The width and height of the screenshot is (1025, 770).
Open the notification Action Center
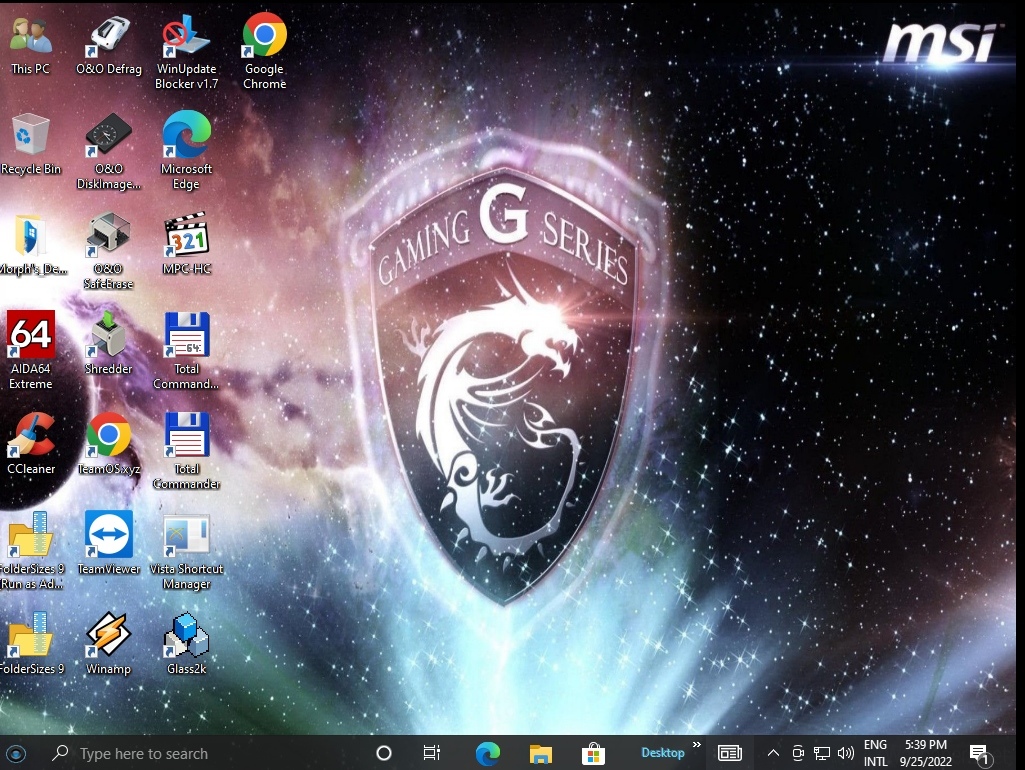980,754
